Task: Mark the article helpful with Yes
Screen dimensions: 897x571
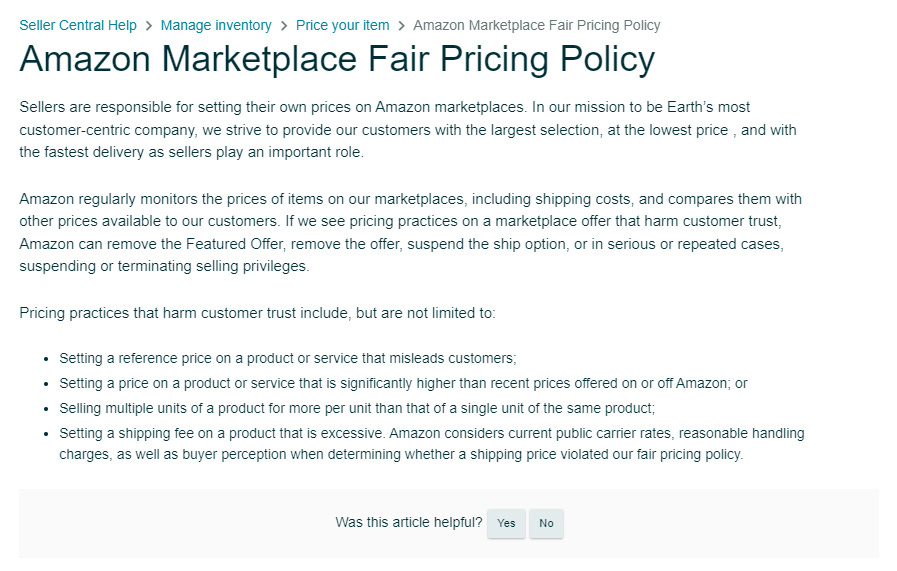Action: pos(506,523)
